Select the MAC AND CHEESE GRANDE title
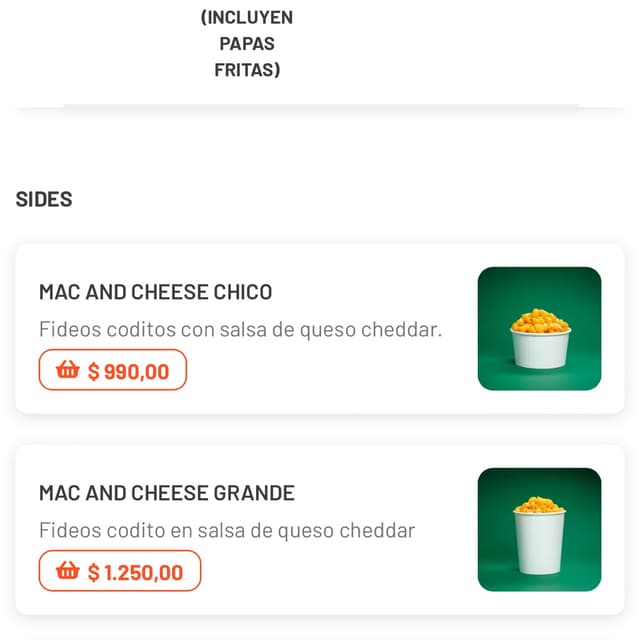640x640 pixels. (166, 493)
